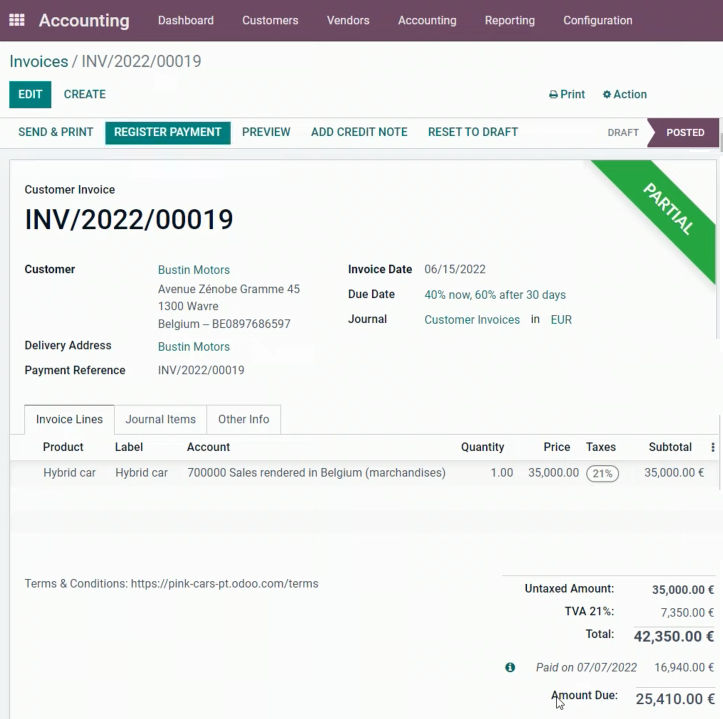Image resolution: width=723 pixels, height=719 pixels.
Task: Open the Dashboard menu
Action: [186, 20]
